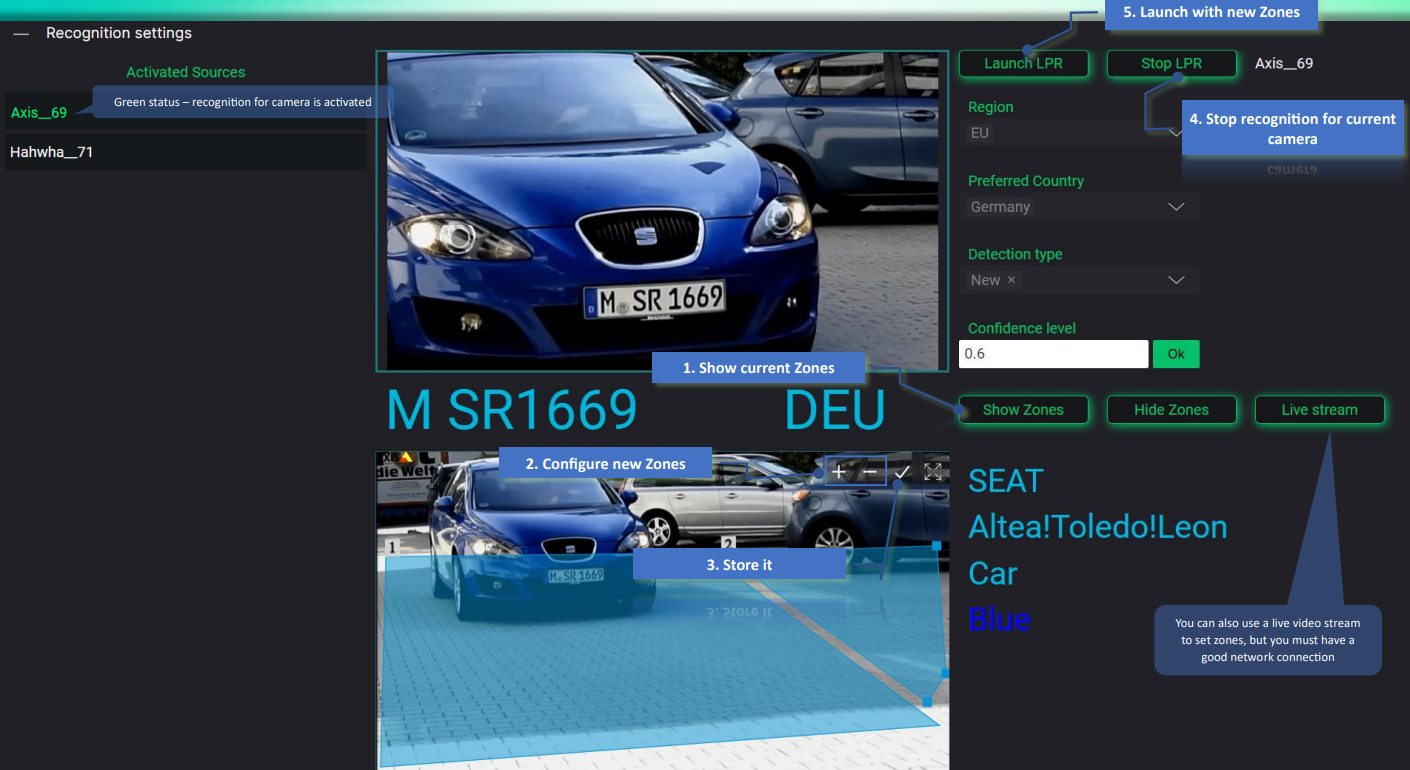Collapse the Recognition settings panel dash icon
The image size is (1410, 770).
pyautogui.click(x=21, y=34)
